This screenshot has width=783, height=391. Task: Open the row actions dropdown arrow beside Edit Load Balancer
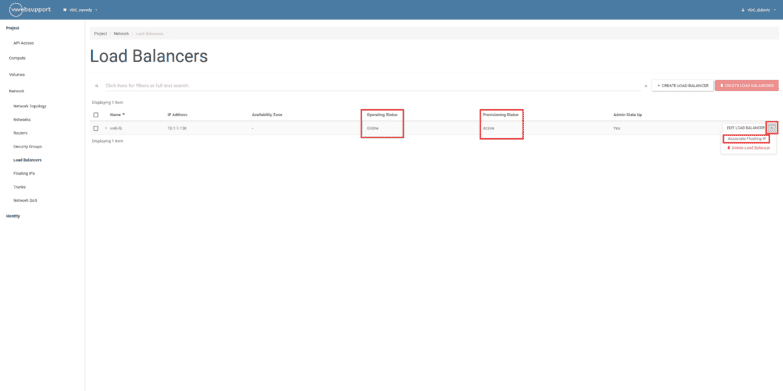772,128
